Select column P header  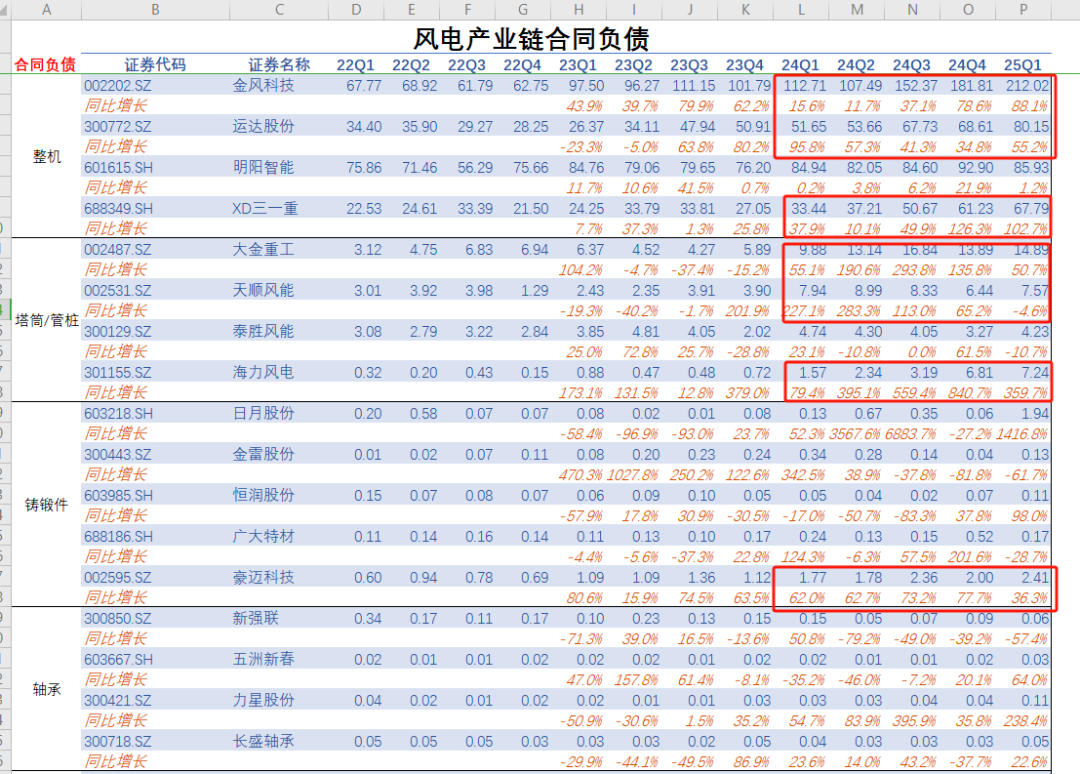1024,10
